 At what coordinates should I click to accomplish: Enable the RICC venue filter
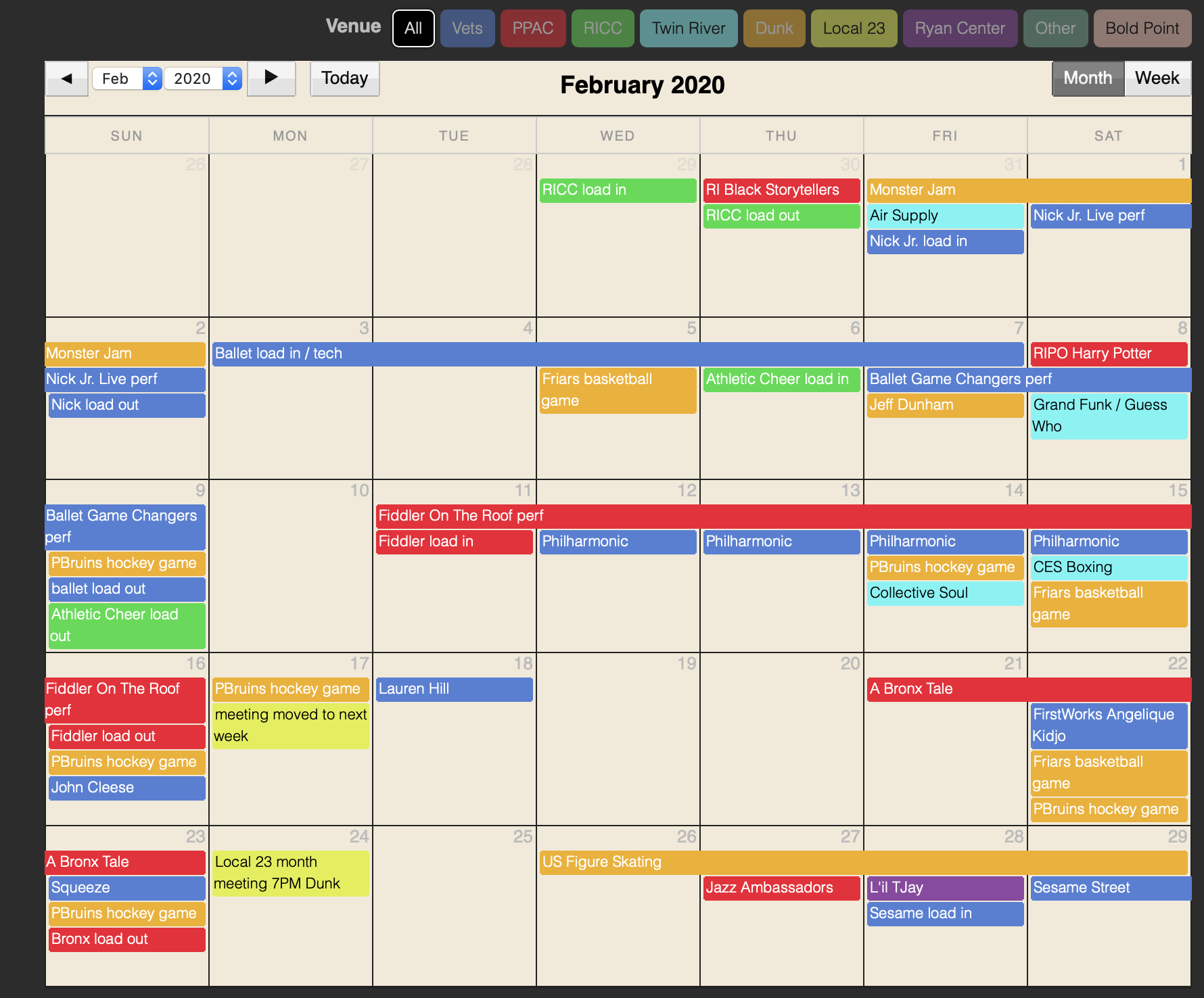(602, 28)
